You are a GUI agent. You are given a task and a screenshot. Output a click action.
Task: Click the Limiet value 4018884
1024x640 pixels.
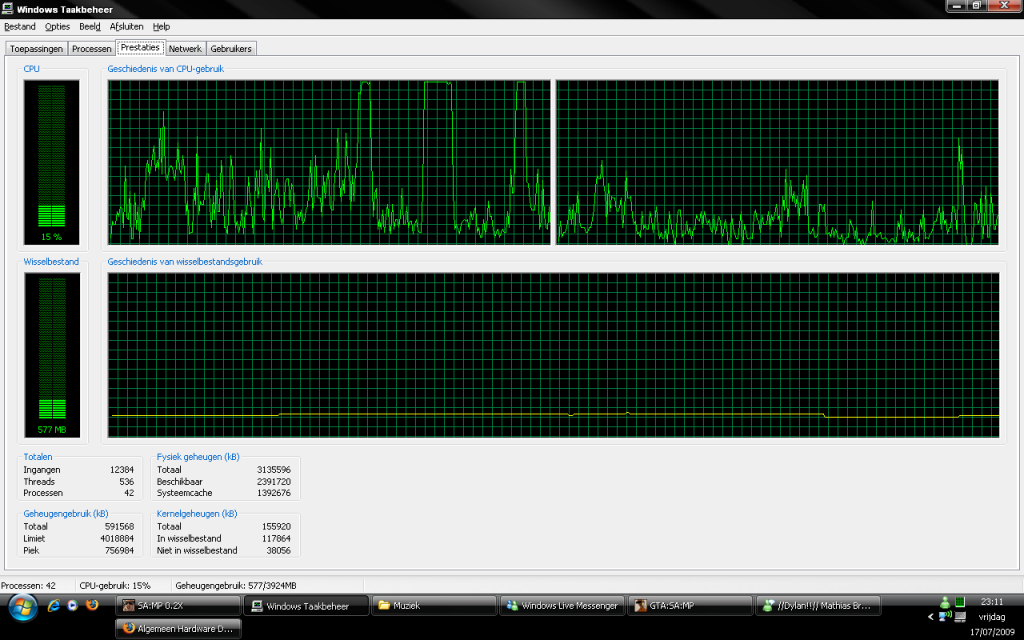pyautogui.click(x=117, y=539)
